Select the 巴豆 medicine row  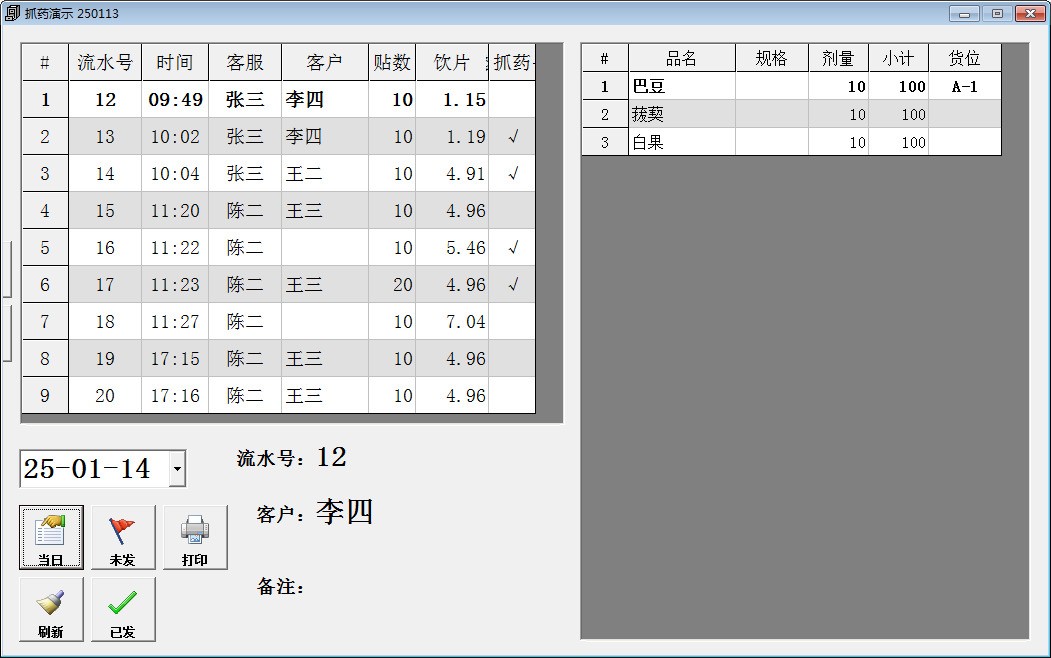click(681, 87)
